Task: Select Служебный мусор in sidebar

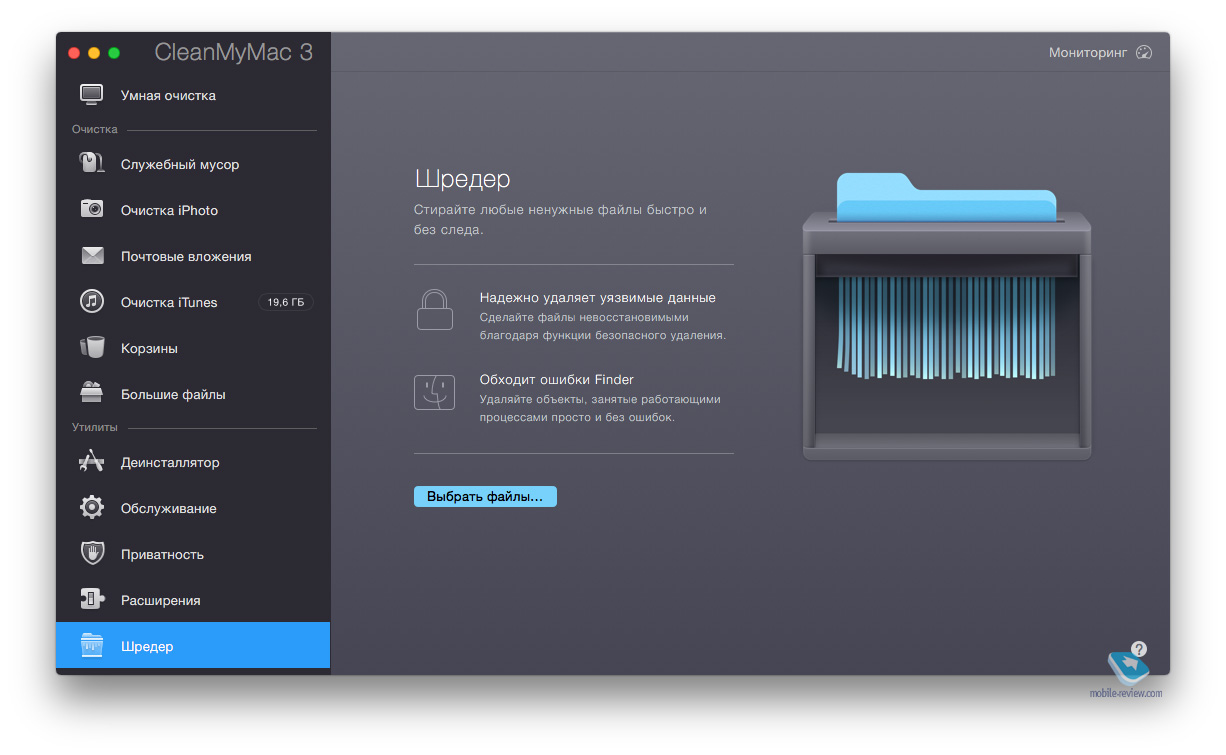Action: [193, 164]
